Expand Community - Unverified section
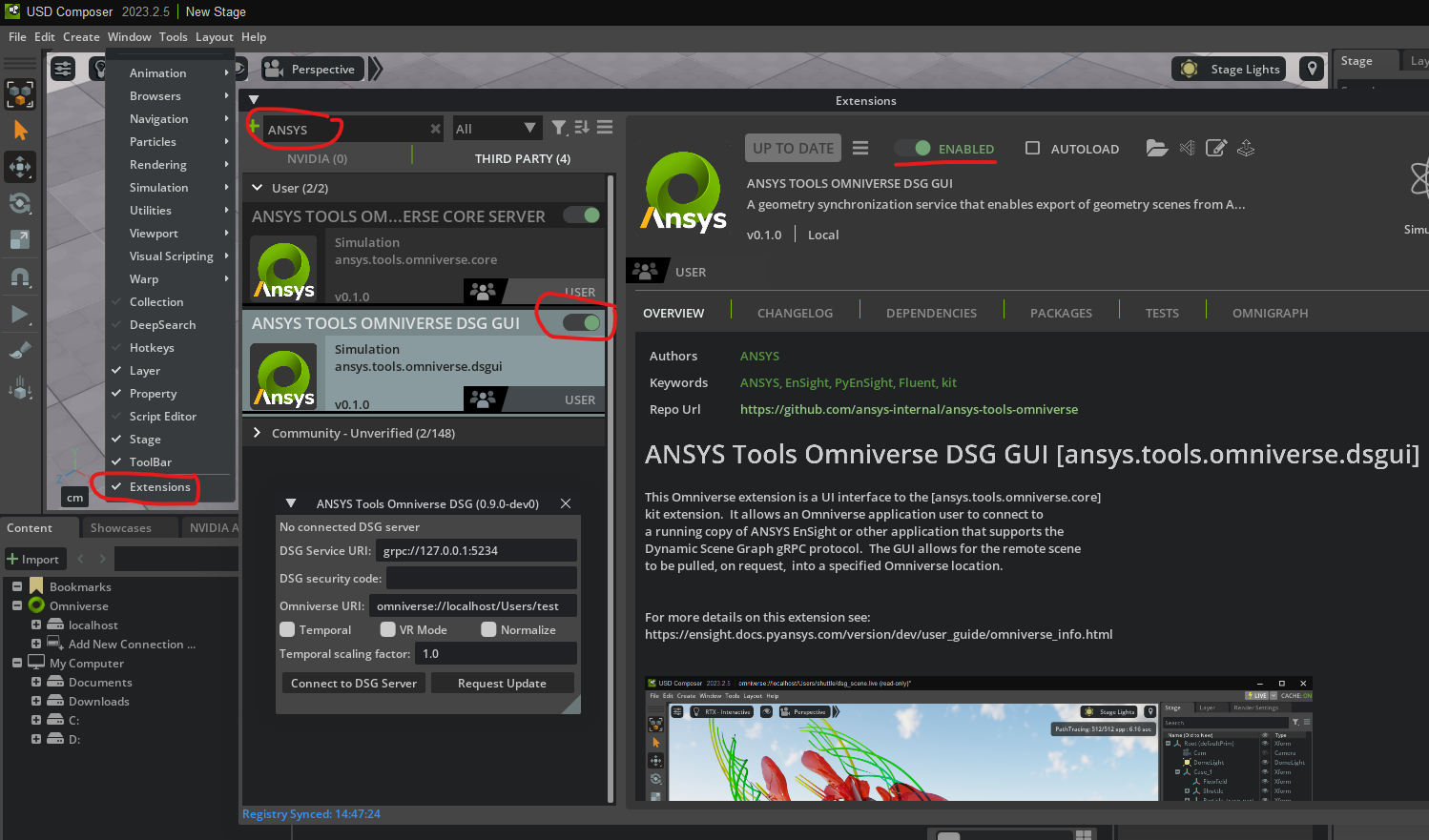Screen dimensions: 1429x840 point(258,433)
